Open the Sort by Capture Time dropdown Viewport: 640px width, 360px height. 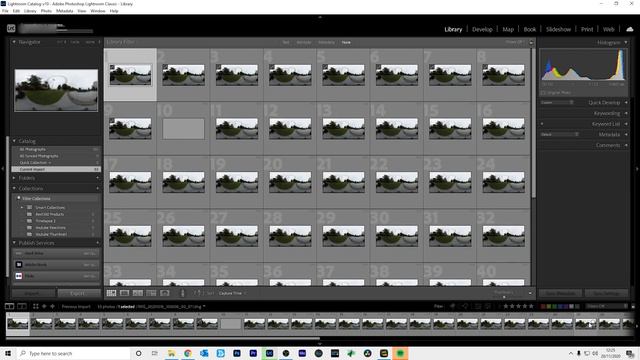[x=231, y=293]
